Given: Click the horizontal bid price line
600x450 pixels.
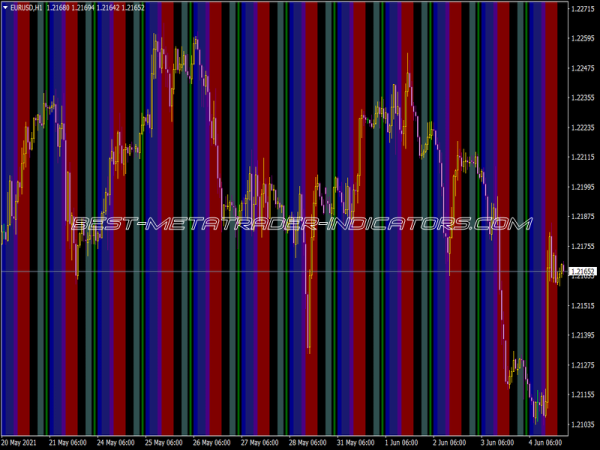Looking at the screenshot, I should pos(250,272).
